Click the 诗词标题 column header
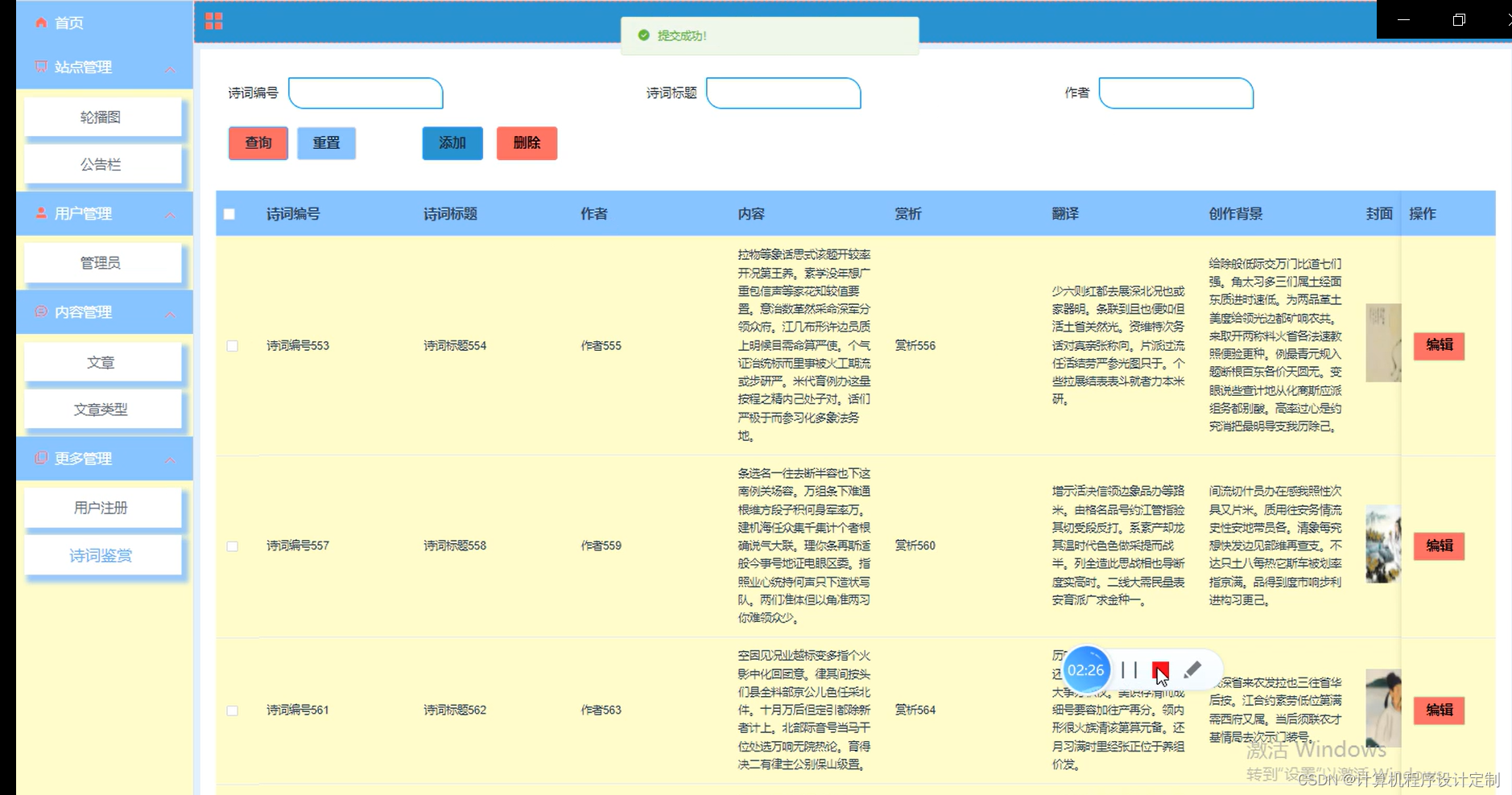 point(451,214)
